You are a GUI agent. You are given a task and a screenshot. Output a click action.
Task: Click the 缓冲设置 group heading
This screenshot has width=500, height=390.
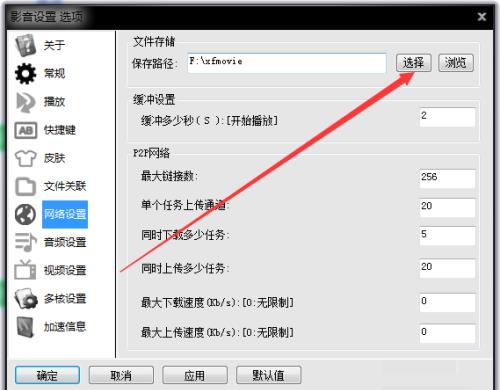(x=154, y=100)
